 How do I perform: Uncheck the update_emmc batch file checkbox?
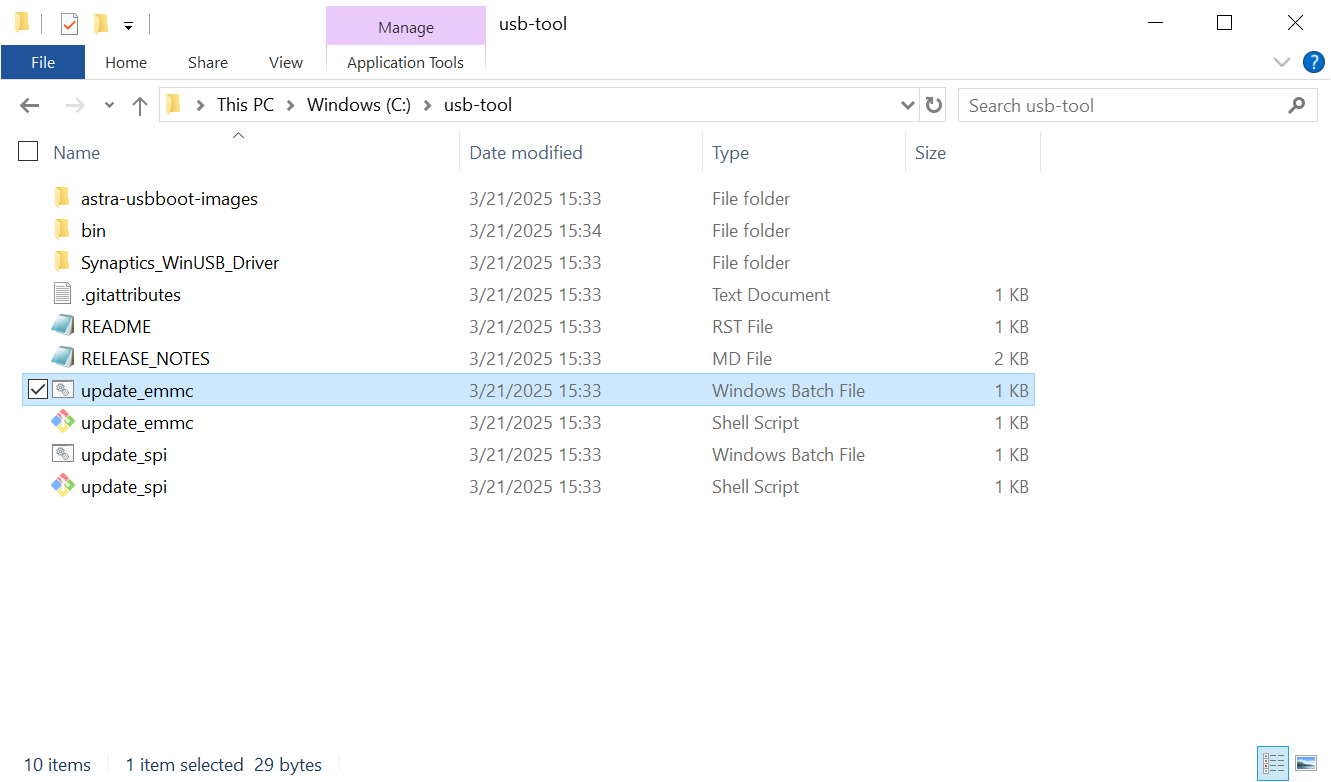click(x=37, y=389)
